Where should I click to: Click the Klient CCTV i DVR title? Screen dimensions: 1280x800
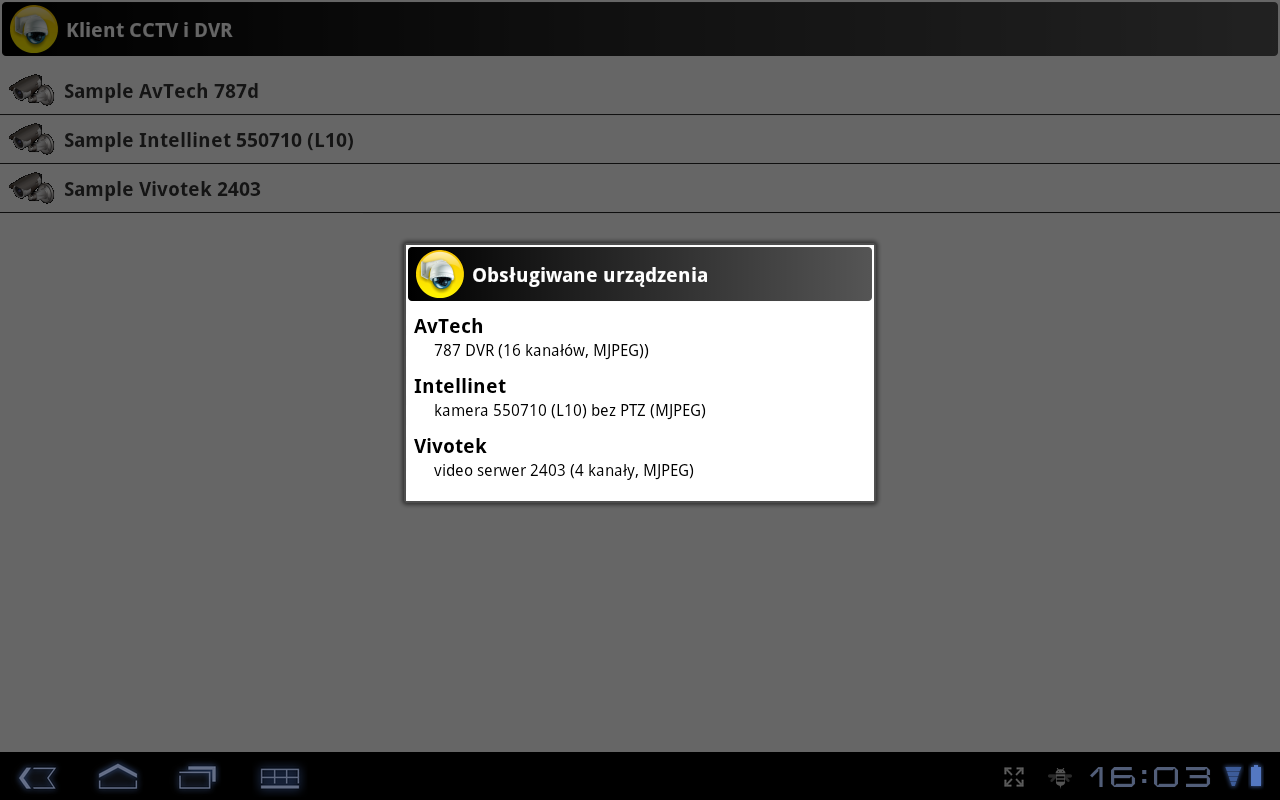tap(149, 30)
